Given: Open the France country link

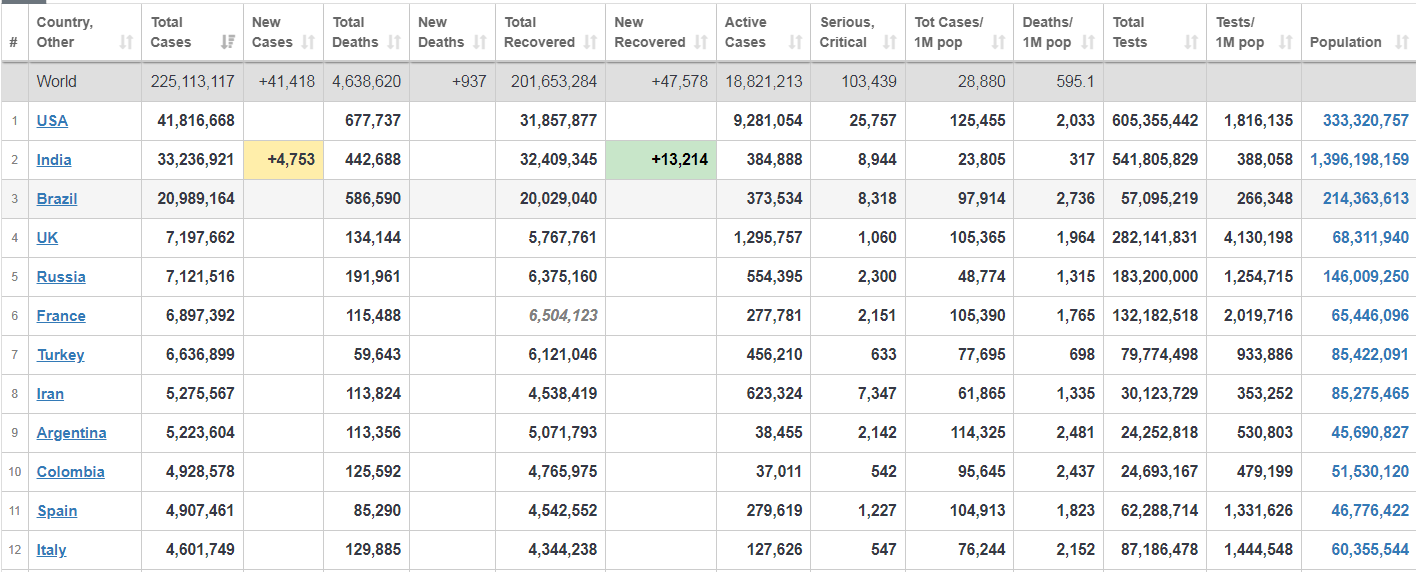Looking at the screenshot, I should click(61, 315).
